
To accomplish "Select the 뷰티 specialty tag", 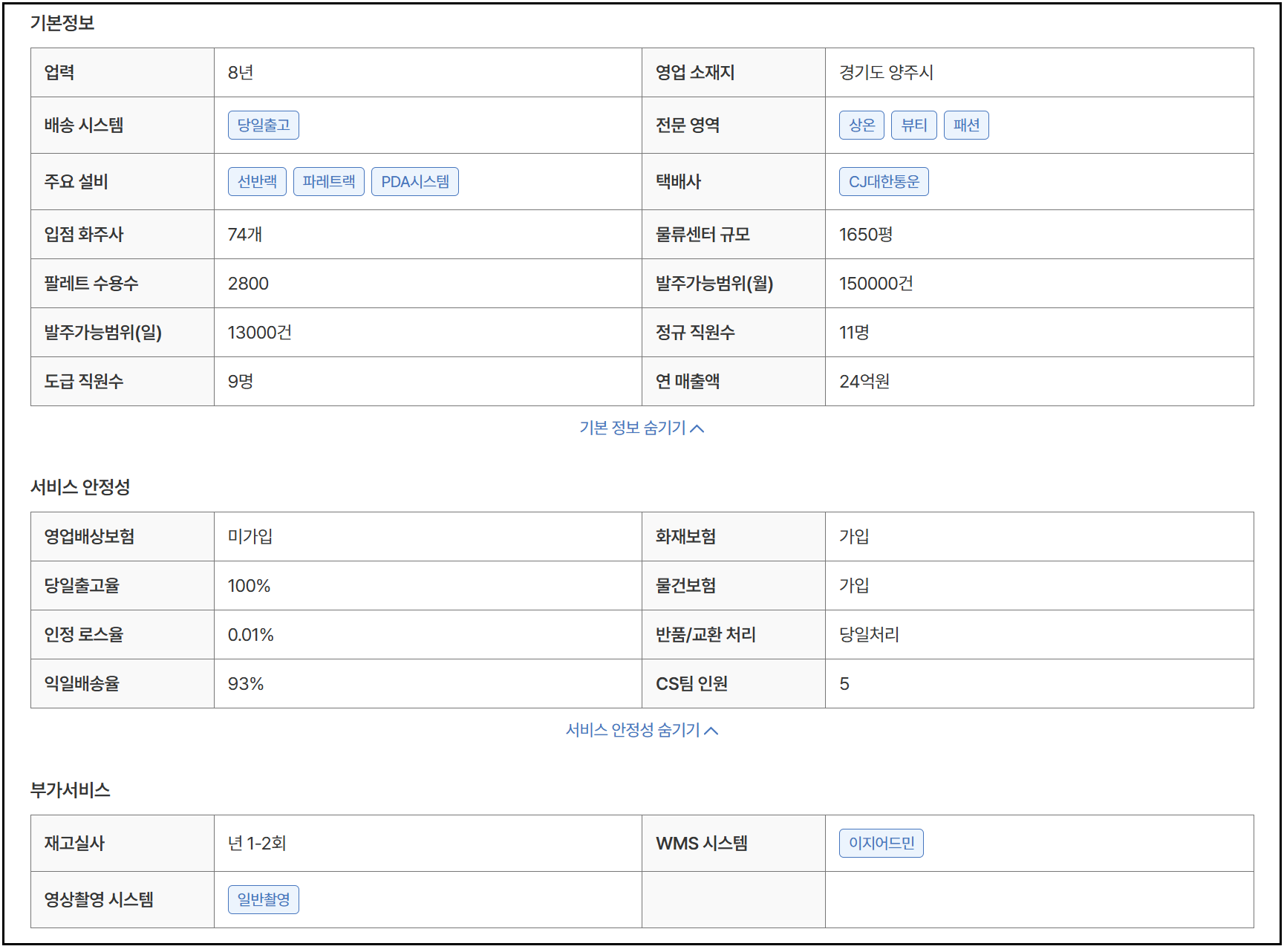I will tap(914, 125).
